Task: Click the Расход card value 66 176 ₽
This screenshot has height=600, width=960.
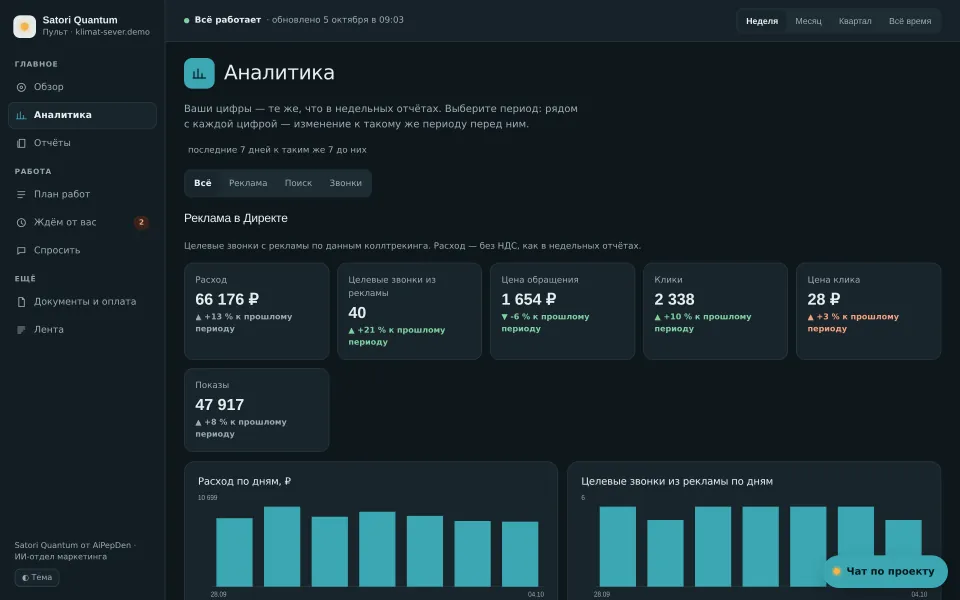Action: pyautogui.click(x=227, y=299)
